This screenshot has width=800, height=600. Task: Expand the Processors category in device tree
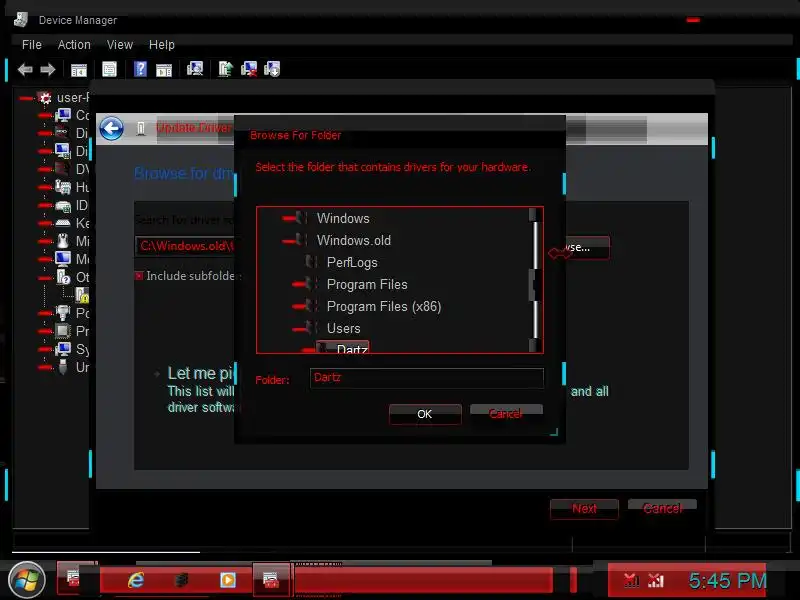[45, 331]
